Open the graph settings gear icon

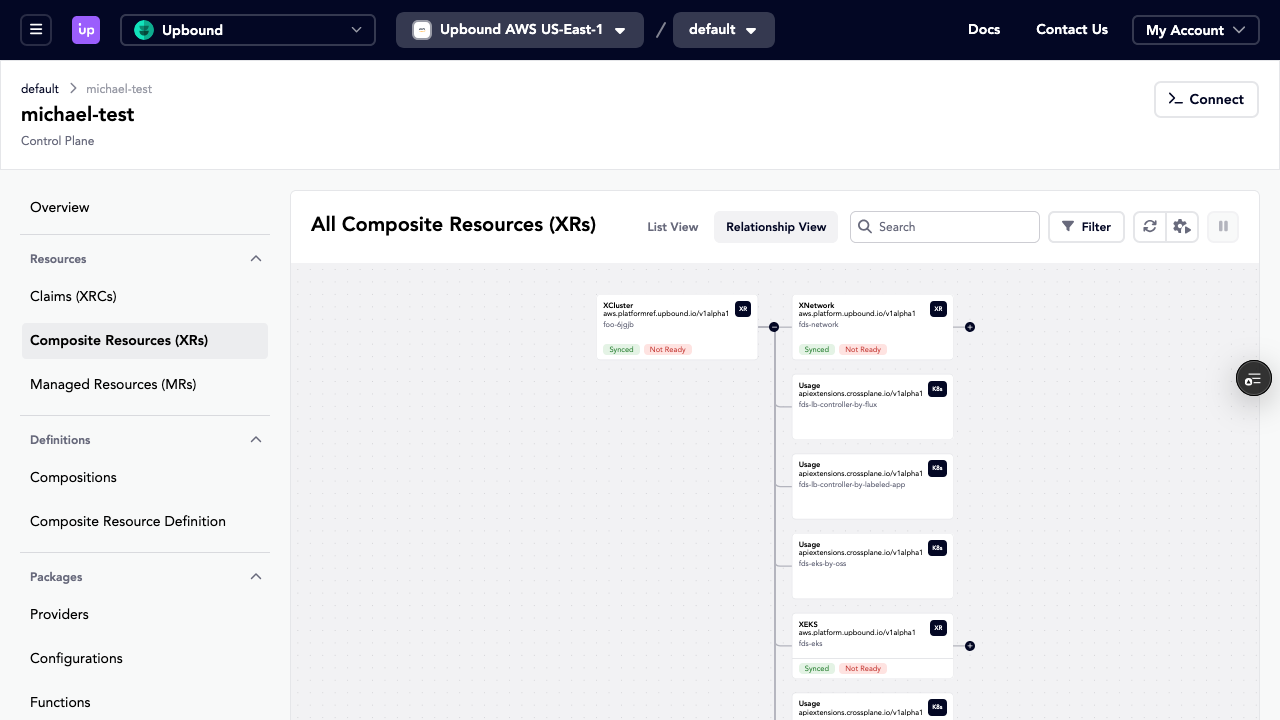pos(1182,227)
